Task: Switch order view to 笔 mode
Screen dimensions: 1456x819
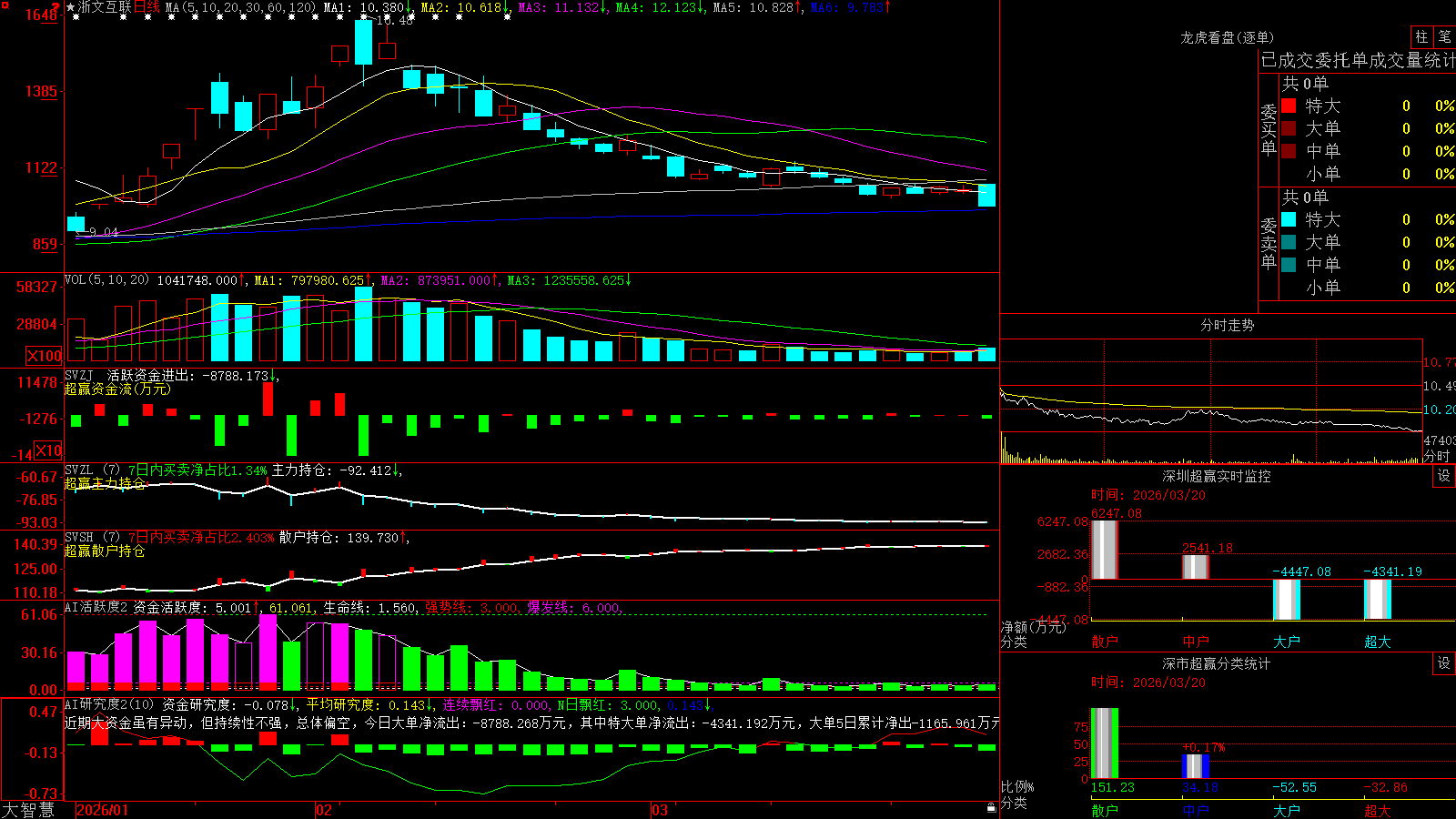Action: click(1445, 36)
